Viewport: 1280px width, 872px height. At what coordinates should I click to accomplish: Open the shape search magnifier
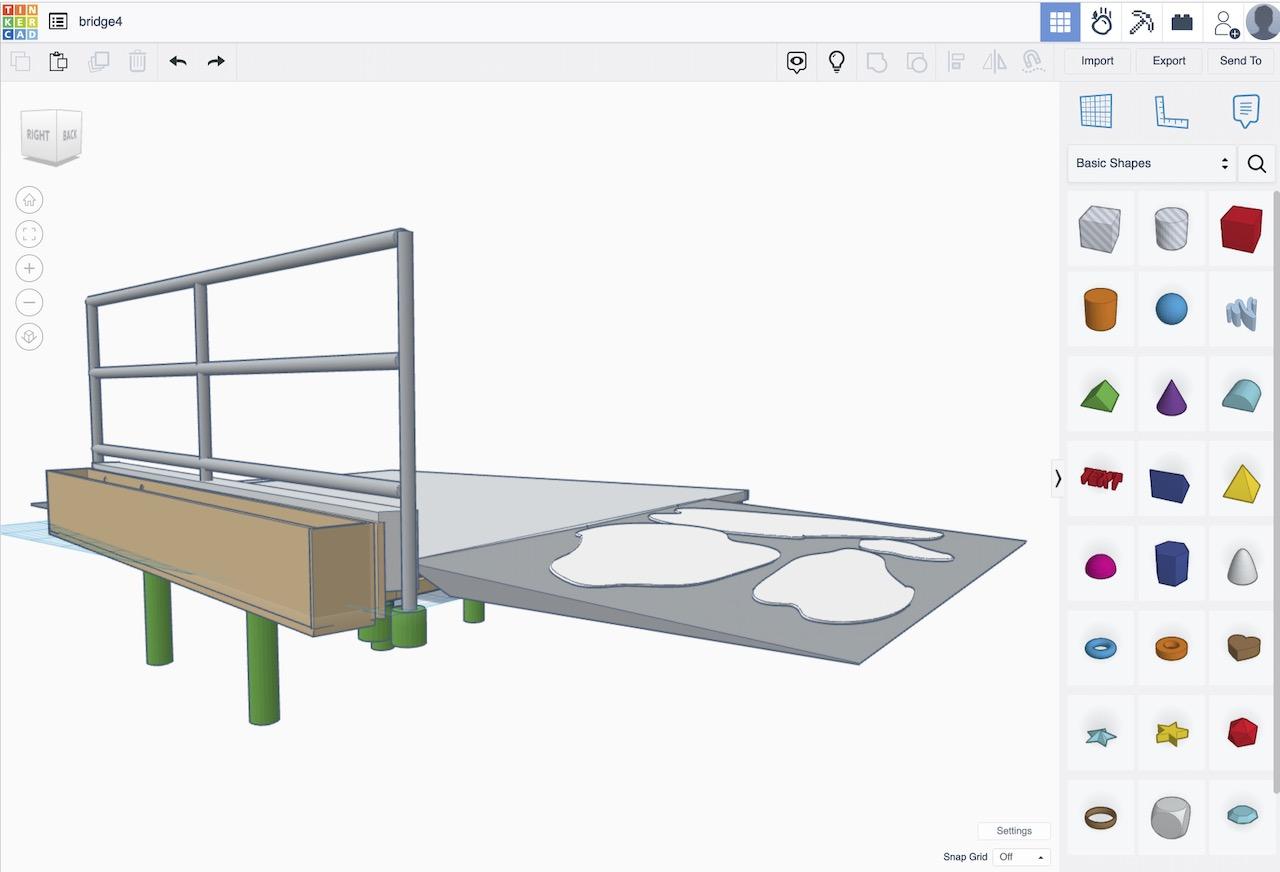tap(1257, 163)
